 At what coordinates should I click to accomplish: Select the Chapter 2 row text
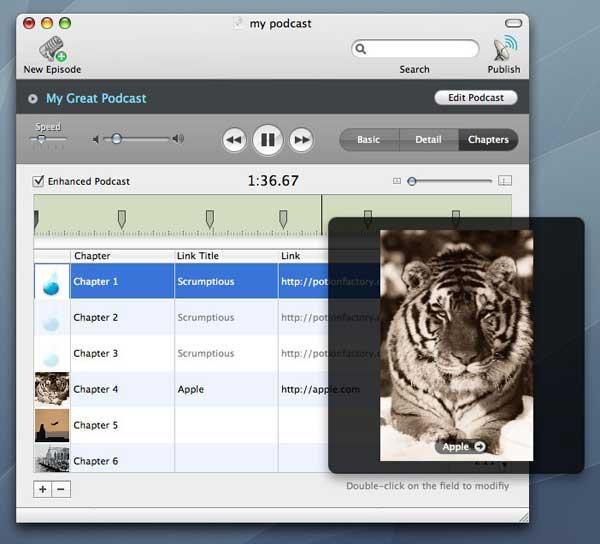pos(95,318)
